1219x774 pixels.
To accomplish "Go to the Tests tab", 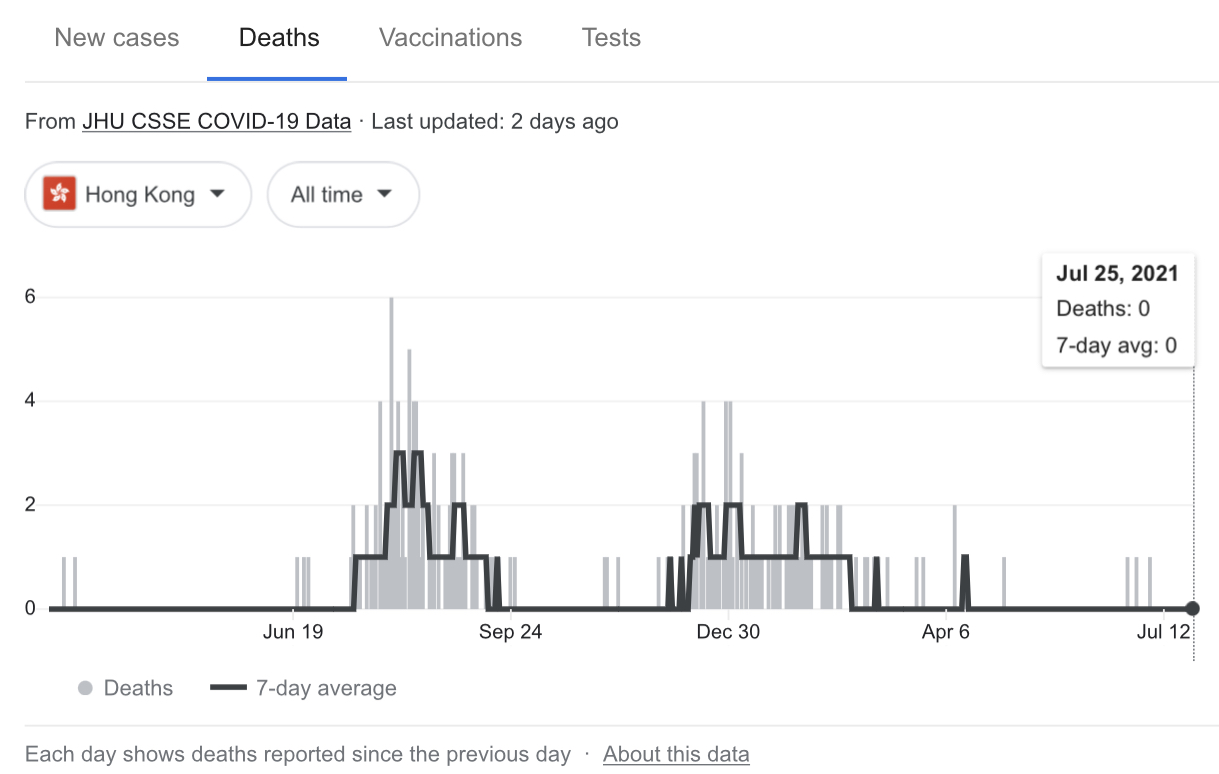I will pyautogui.click(x=611, y=38).
